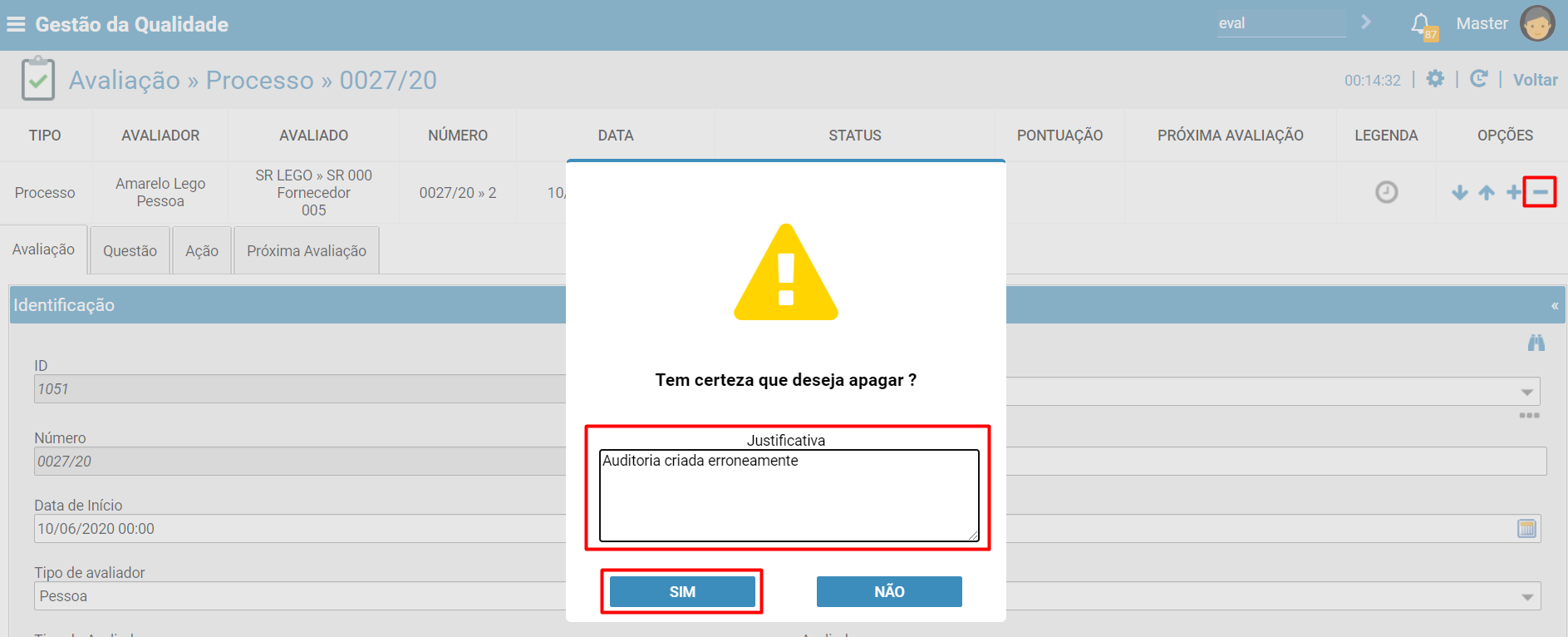Image resolution: width=1568 pixels, height=637 pixels.
Task: Click the clock legend icon
Action: coord(1386,192)
